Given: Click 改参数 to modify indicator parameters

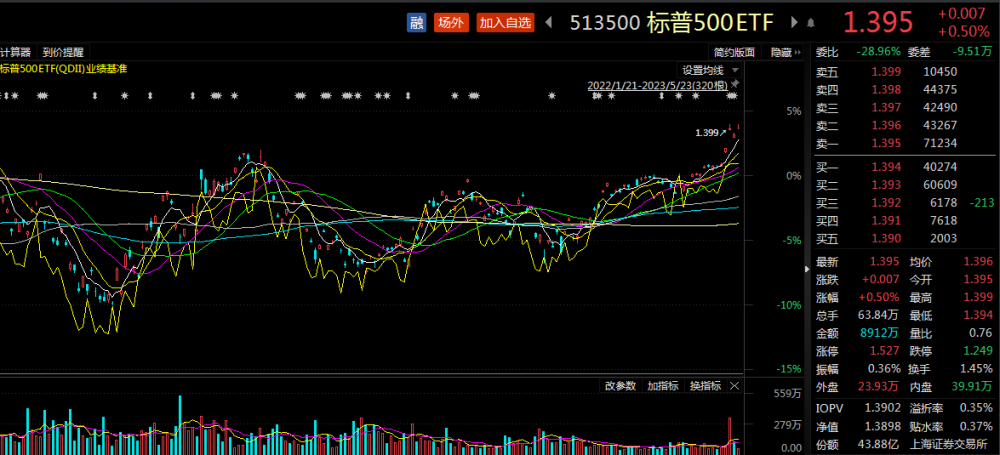Looking at the screenshot, I should click(621, 385).
